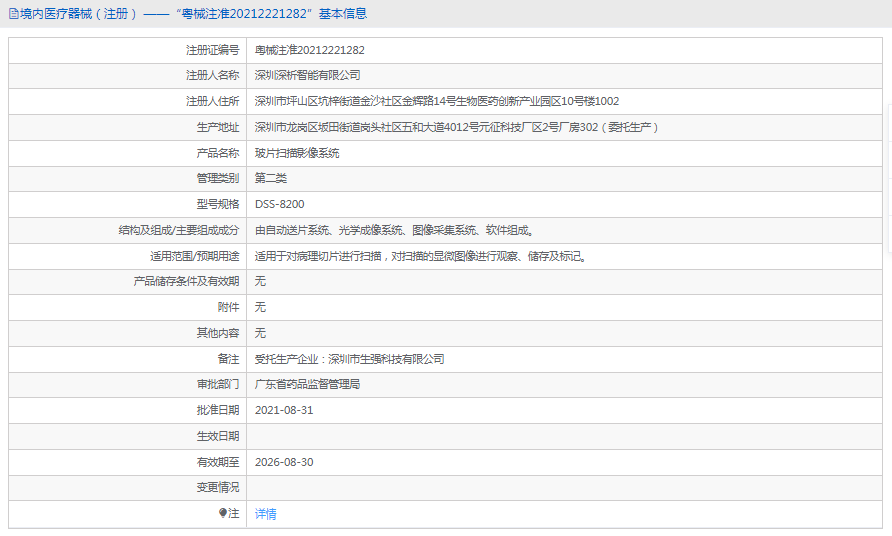Select registration number 粤械注准20212221282 cell
Viewport: 892px width, 536px height.
309,50
